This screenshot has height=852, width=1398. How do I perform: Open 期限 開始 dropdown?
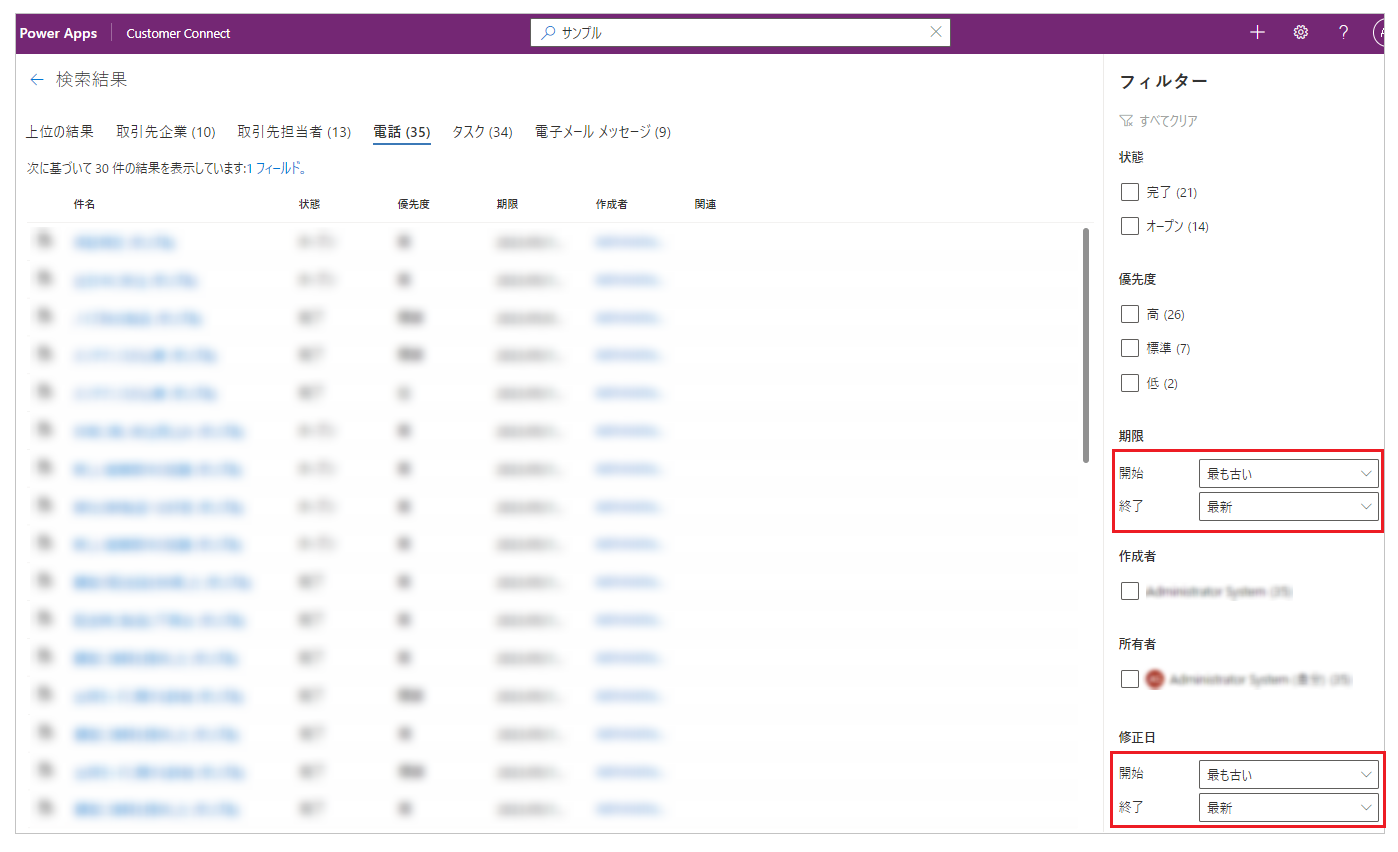(1288, 474)
